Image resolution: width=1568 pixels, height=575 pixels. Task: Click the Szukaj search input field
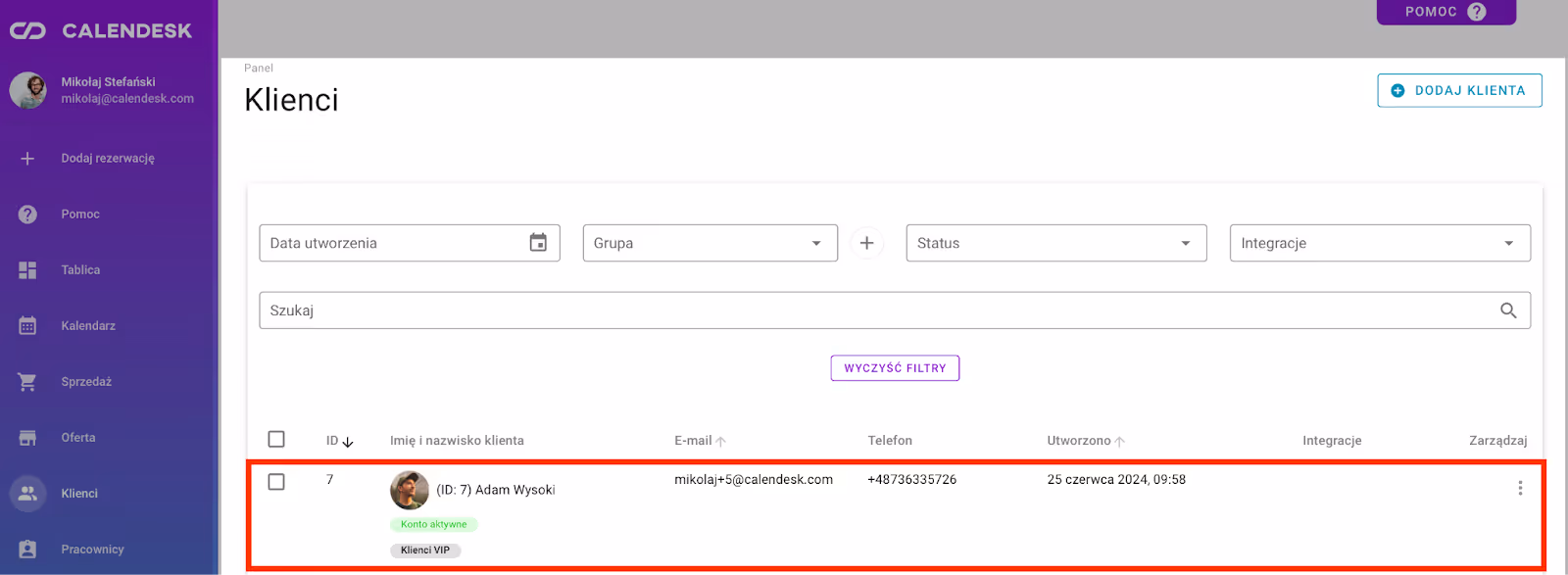coord(872,311)
